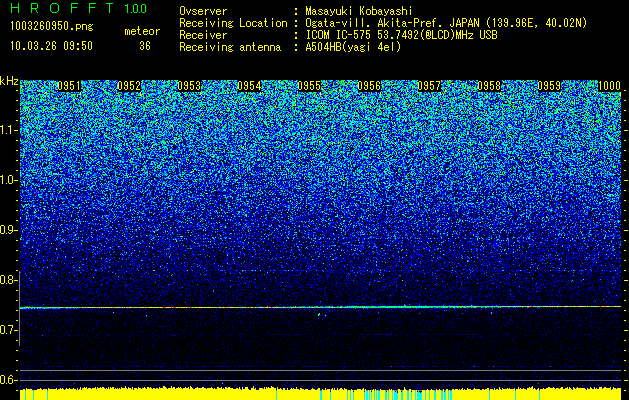Click the 0.8 frequency axis label
This screenshot has height=400, width=629.
(x=8, y=280)
